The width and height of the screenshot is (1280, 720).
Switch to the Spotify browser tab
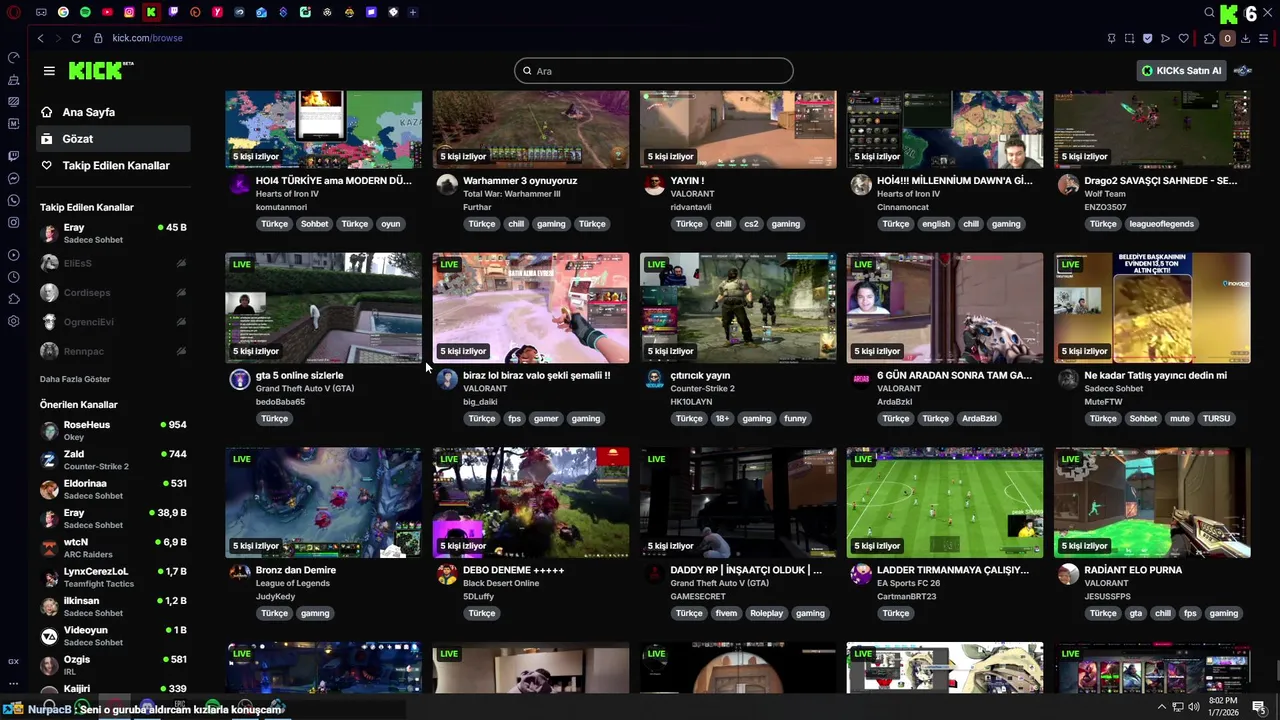click(x=85, y=12)
